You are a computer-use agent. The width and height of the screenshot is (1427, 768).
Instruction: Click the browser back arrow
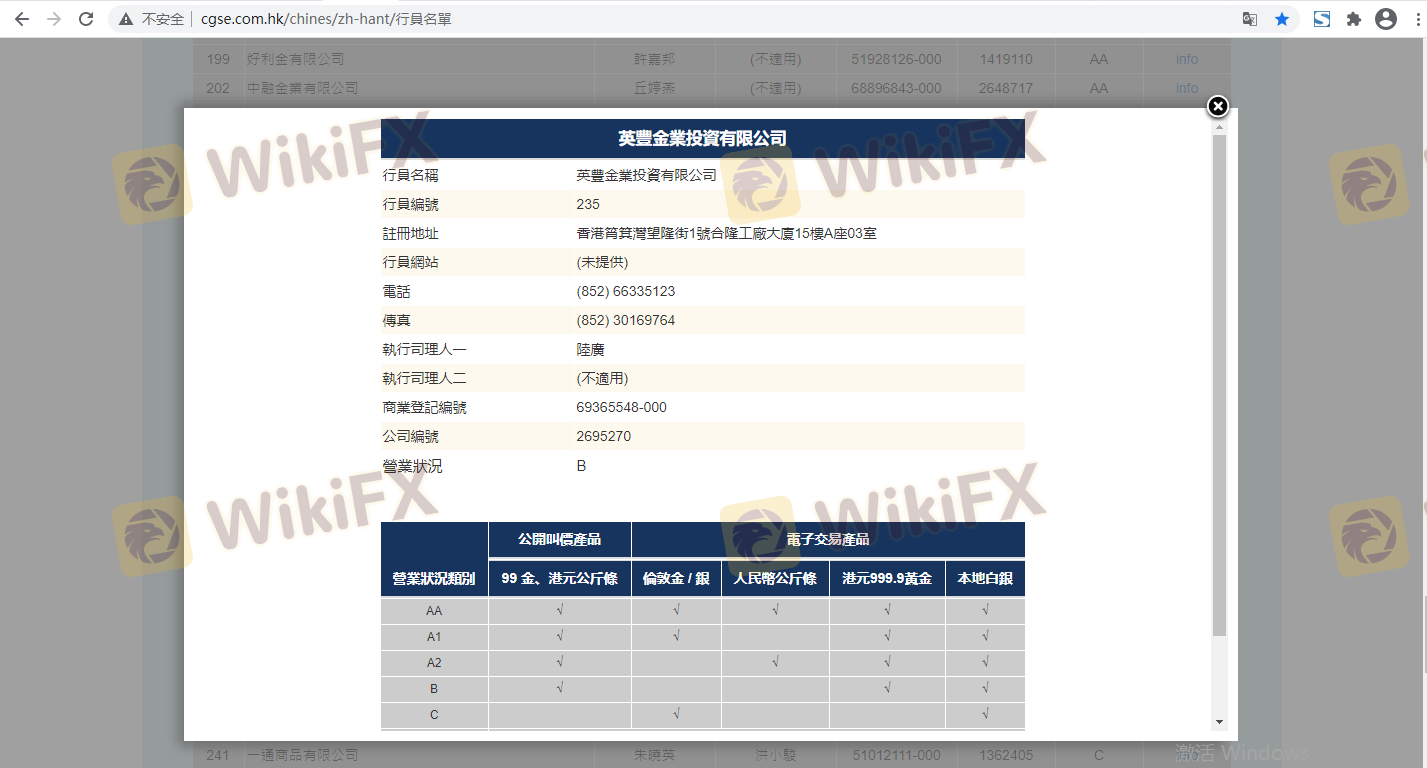point(21,19)
